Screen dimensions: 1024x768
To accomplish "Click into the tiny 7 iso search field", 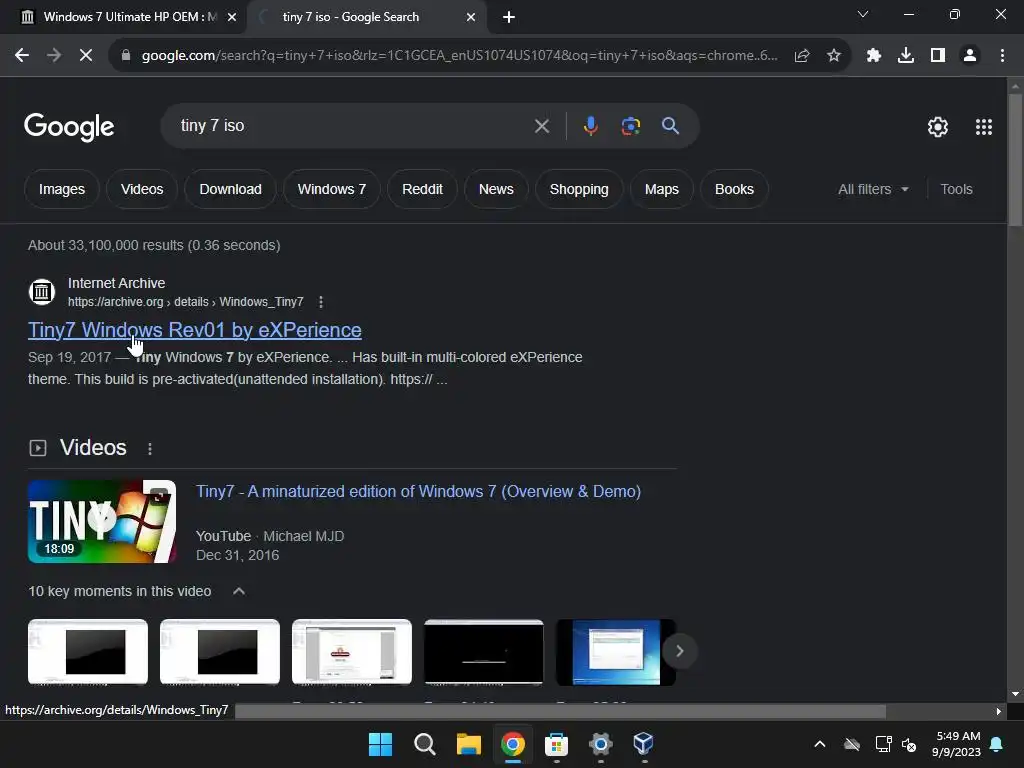I will tap(353, 126).
